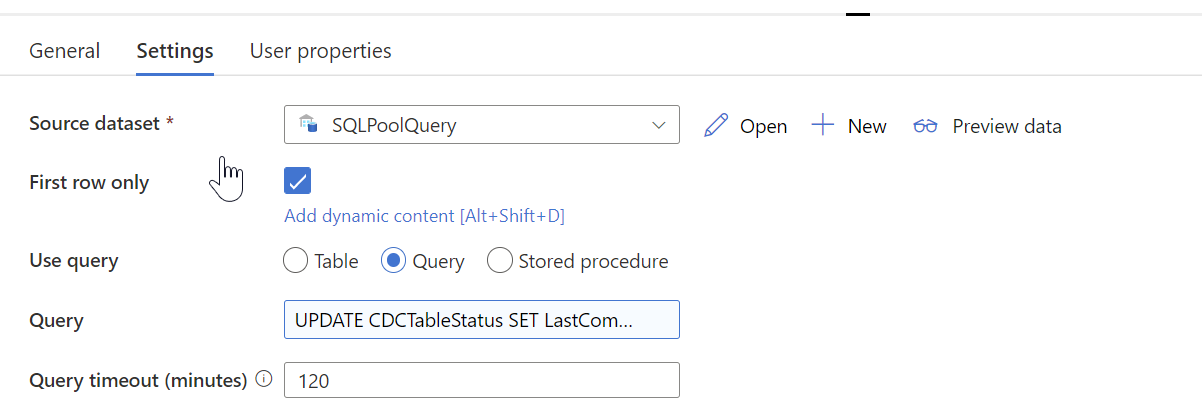Expand the Source dataset dropdown arrow
Screen dimensions: 1202x416
658,125
